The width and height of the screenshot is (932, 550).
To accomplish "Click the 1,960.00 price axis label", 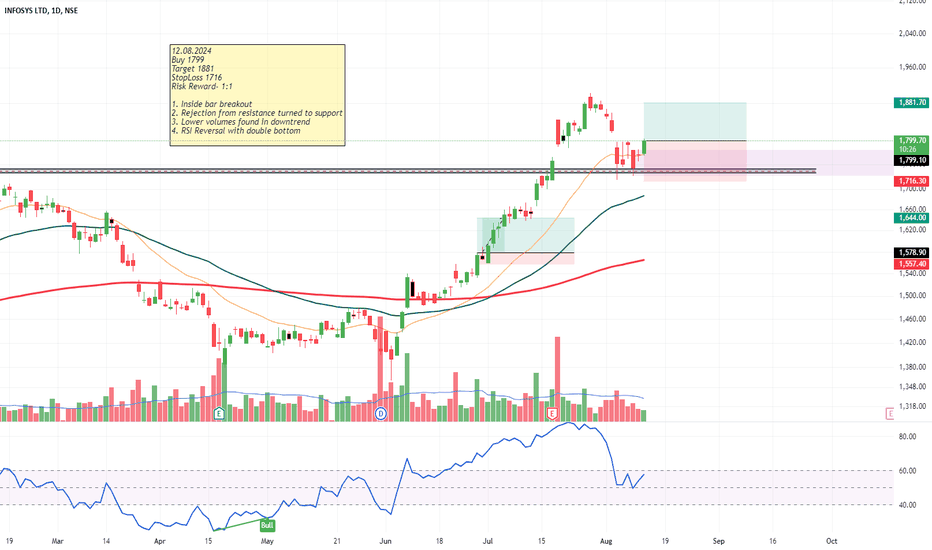I will tap(912, 68).
